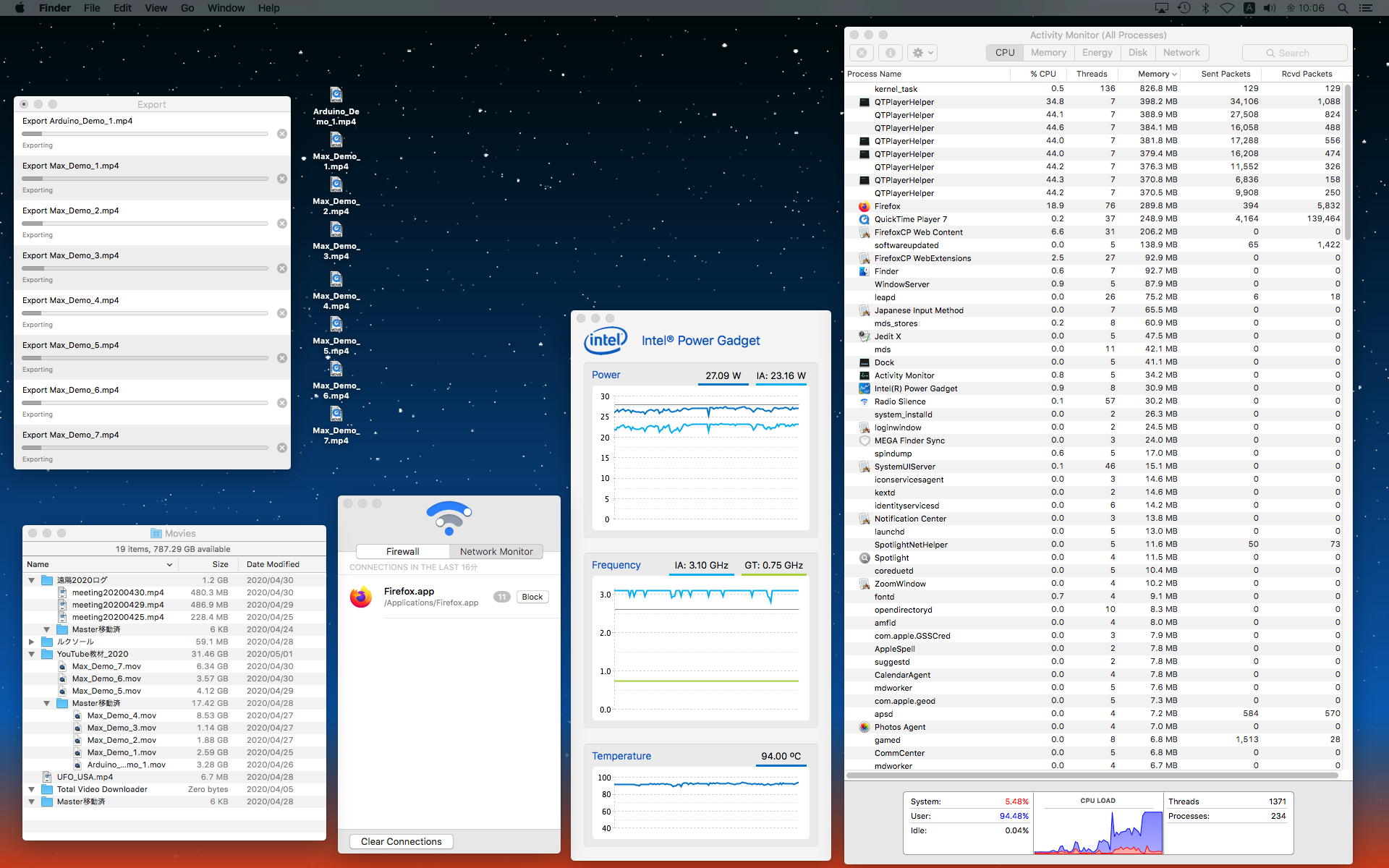The image size is (1389, 868).
Task: Collapse the Total Video Downloader folder
Action: 32,789
